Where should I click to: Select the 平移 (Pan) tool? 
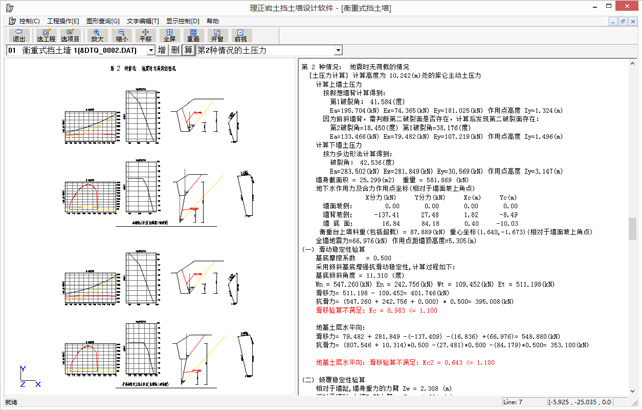(146, 35)
